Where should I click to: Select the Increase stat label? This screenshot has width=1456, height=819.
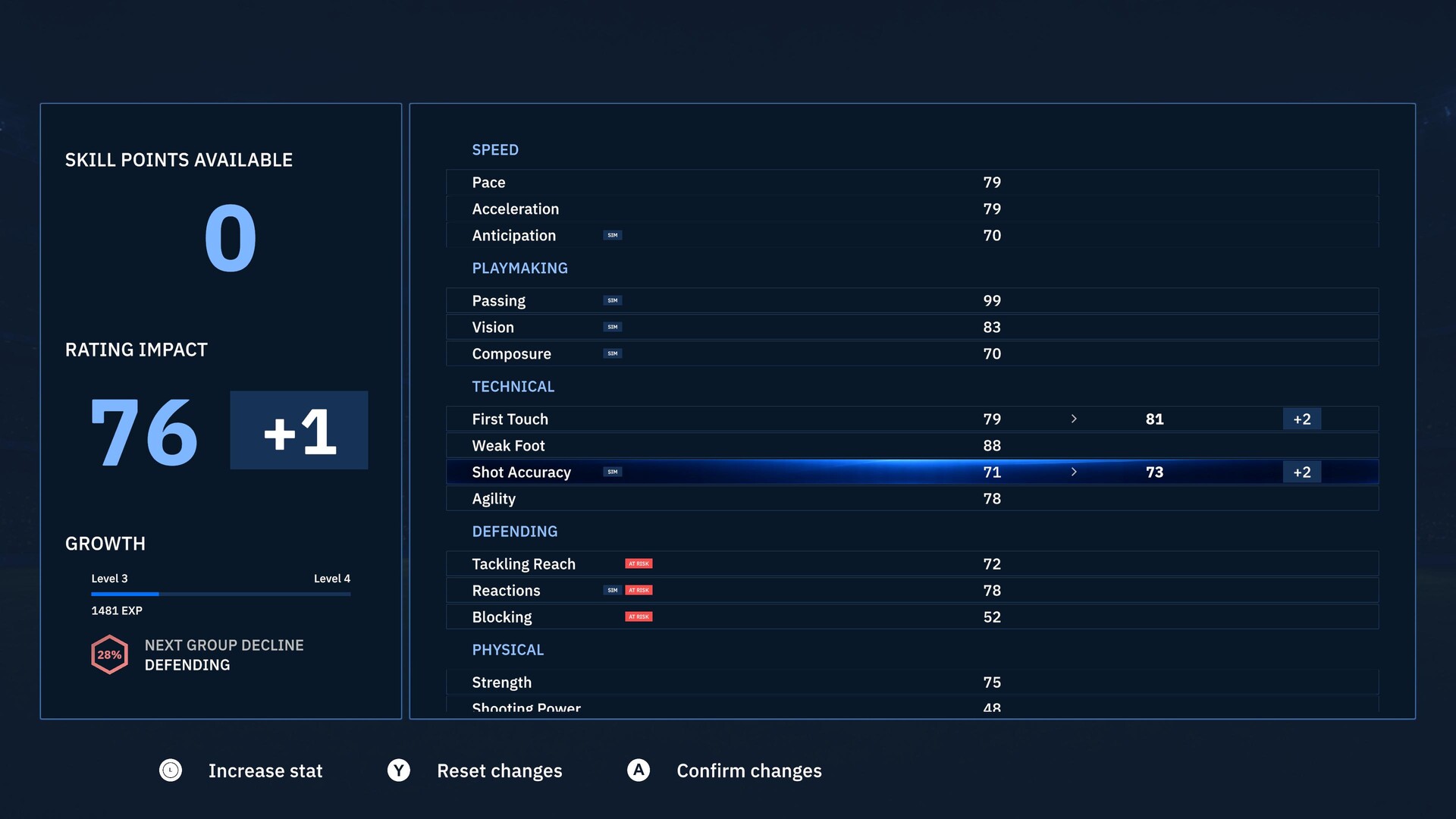pos(265,770)
